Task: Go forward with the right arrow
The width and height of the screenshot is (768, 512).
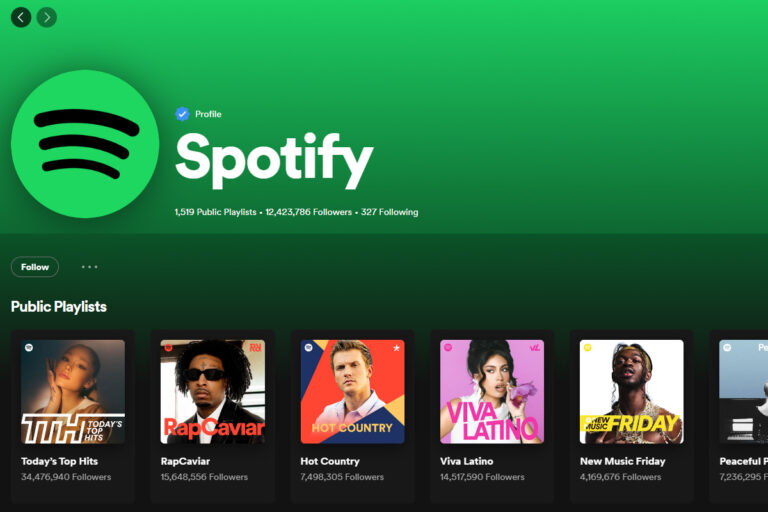Action: pyautogui.click(x=47, y=18)
